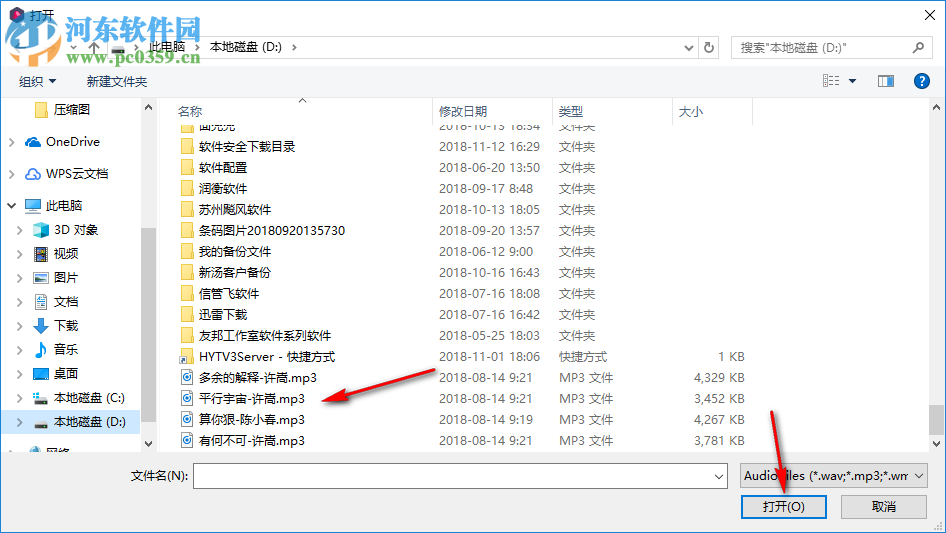Image resolution: width=946 pixels, height=533 pixels.
Task: Expand the OneDrive tree node
Action: [11, 142]
